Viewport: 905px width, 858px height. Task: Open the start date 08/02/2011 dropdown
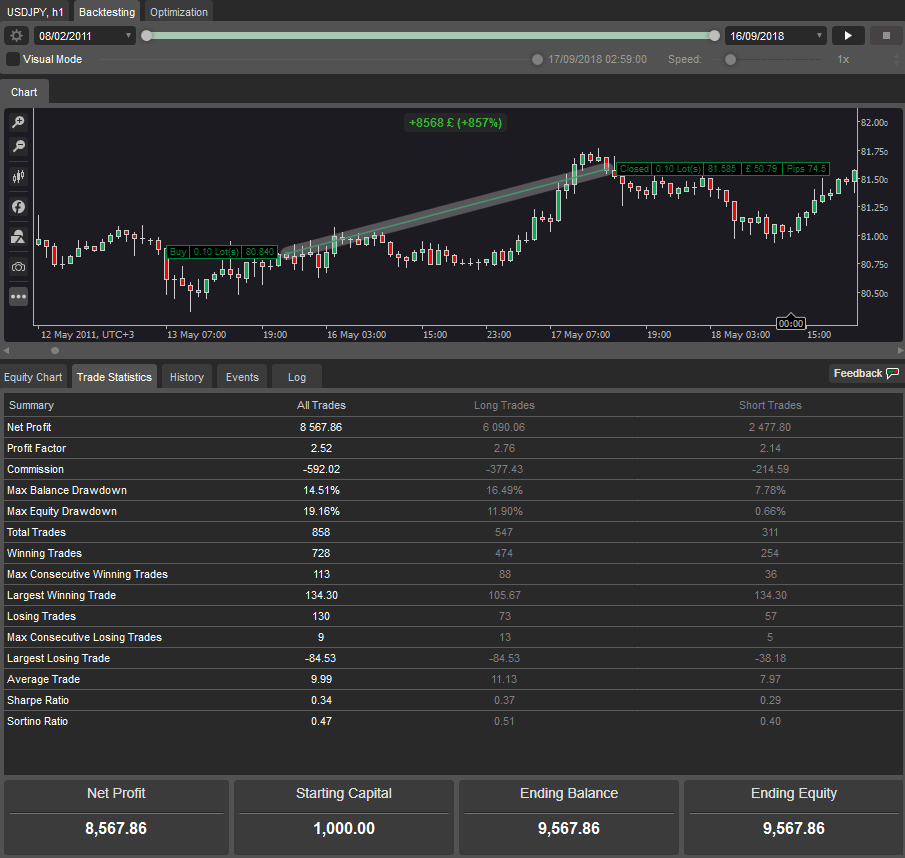[x=85, y=36]
